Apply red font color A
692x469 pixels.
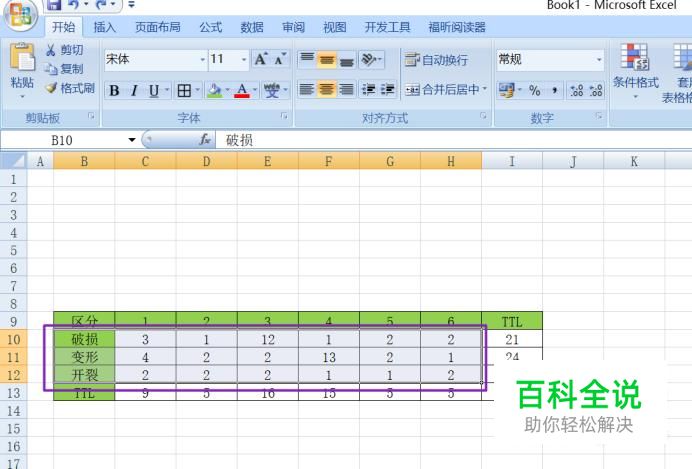pyautogui.click(x=242, y=91)
